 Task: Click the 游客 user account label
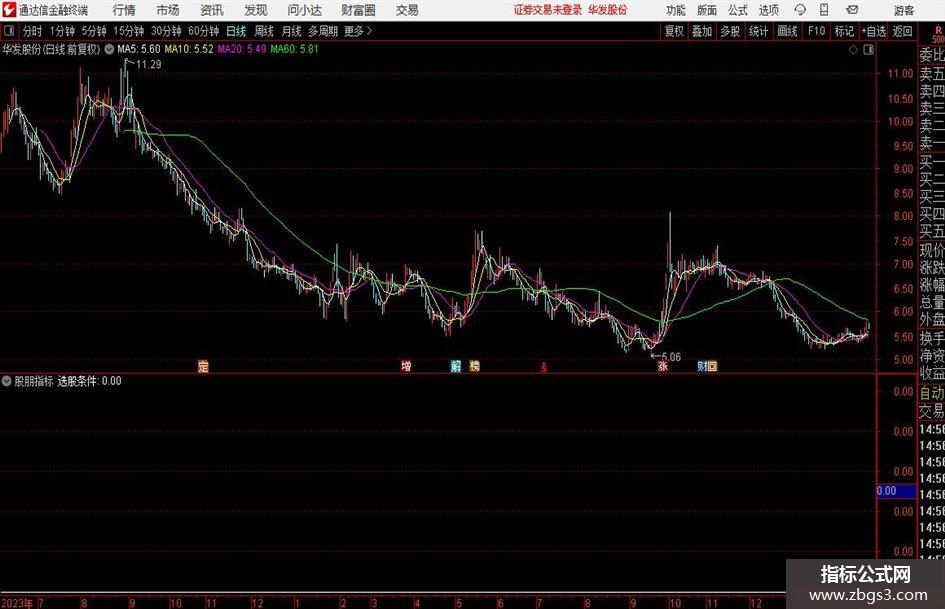pyautogui.click(x=903, y=10)
